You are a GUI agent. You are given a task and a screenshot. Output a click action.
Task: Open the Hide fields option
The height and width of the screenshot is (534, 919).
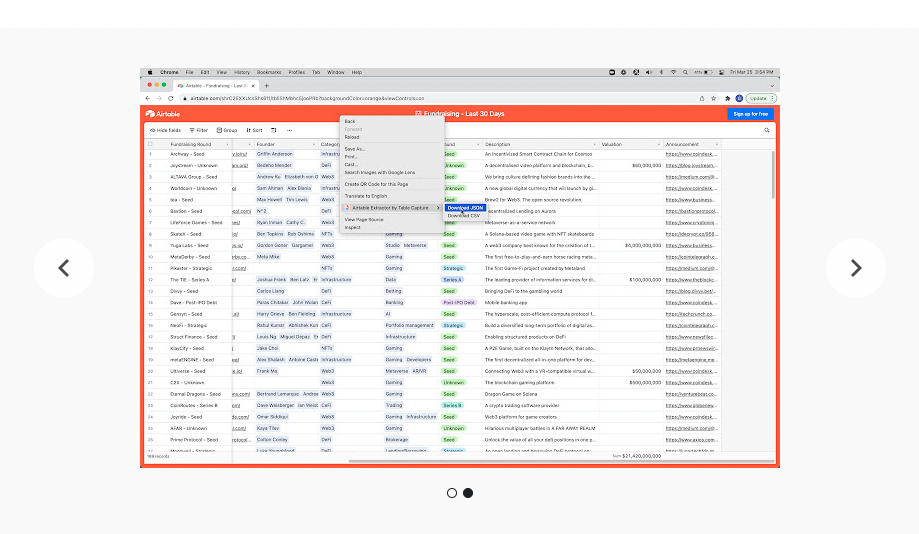click(x=165, y=130)
